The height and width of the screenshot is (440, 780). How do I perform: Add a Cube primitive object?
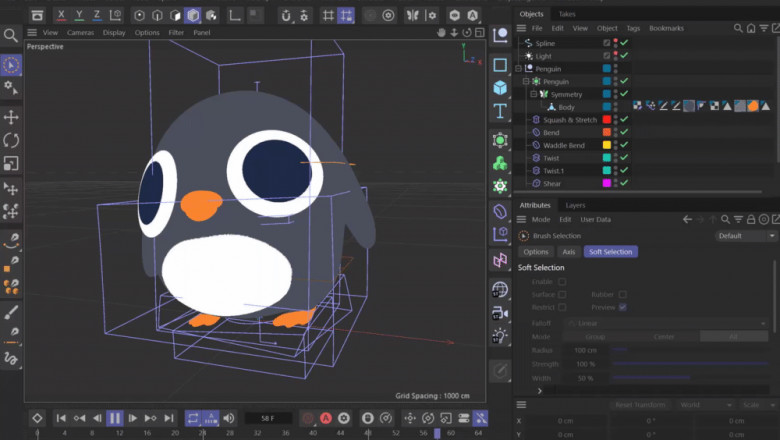(500, 88)
